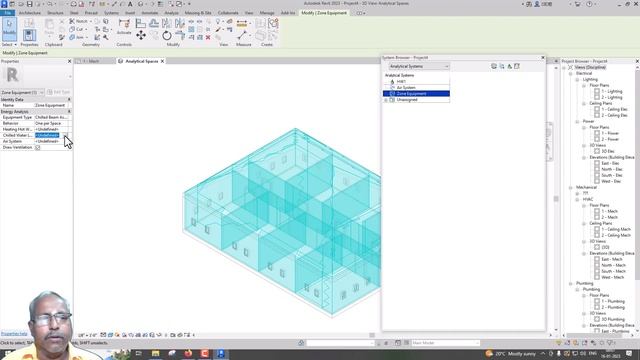640x360 pixels.
Task: Expand the Unassigned node in System Browser
Action: pos(386,100)
